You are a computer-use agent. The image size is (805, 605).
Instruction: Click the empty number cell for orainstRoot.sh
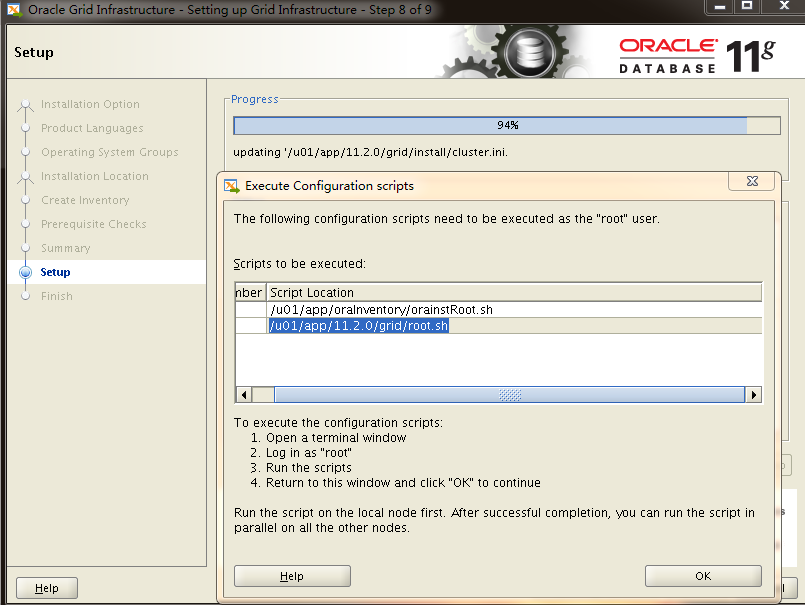[x=251, y=310]
